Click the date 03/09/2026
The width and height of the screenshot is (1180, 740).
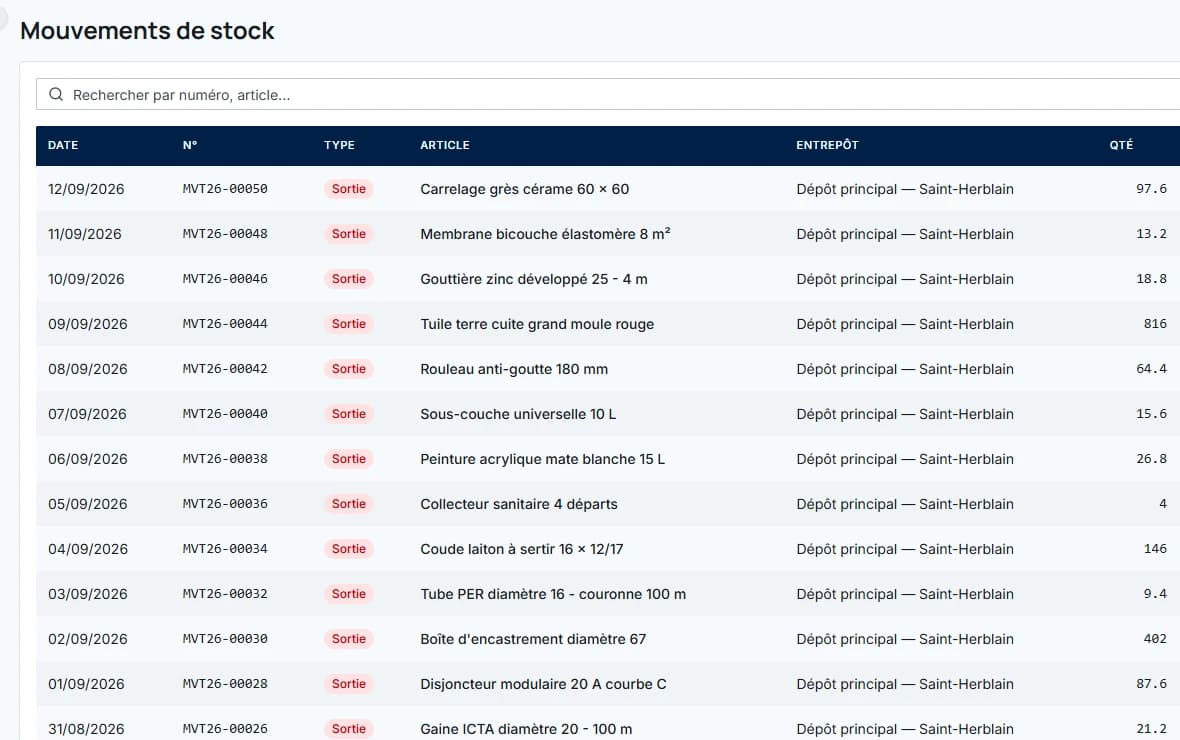[x=87, y=594]
